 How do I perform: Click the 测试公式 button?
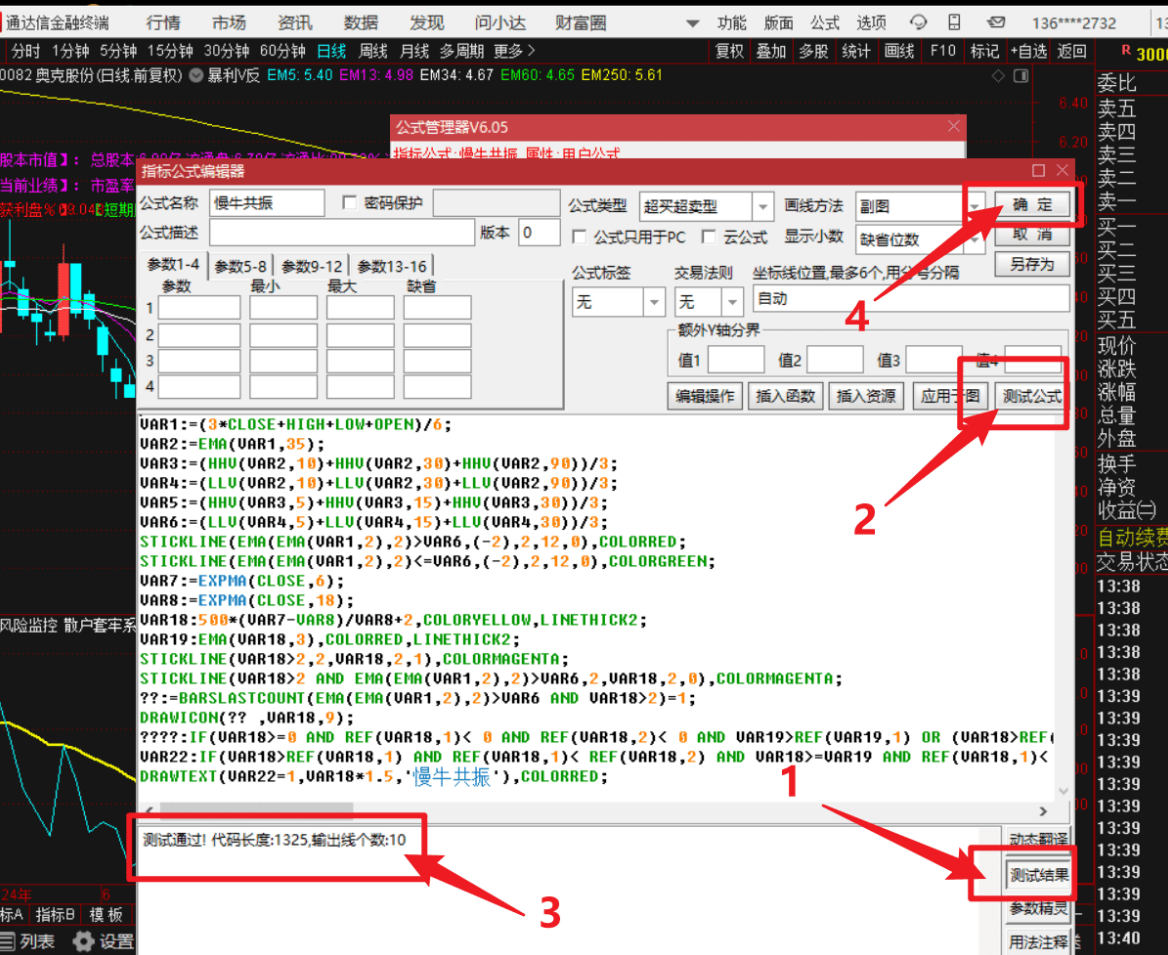(1032, 396)
